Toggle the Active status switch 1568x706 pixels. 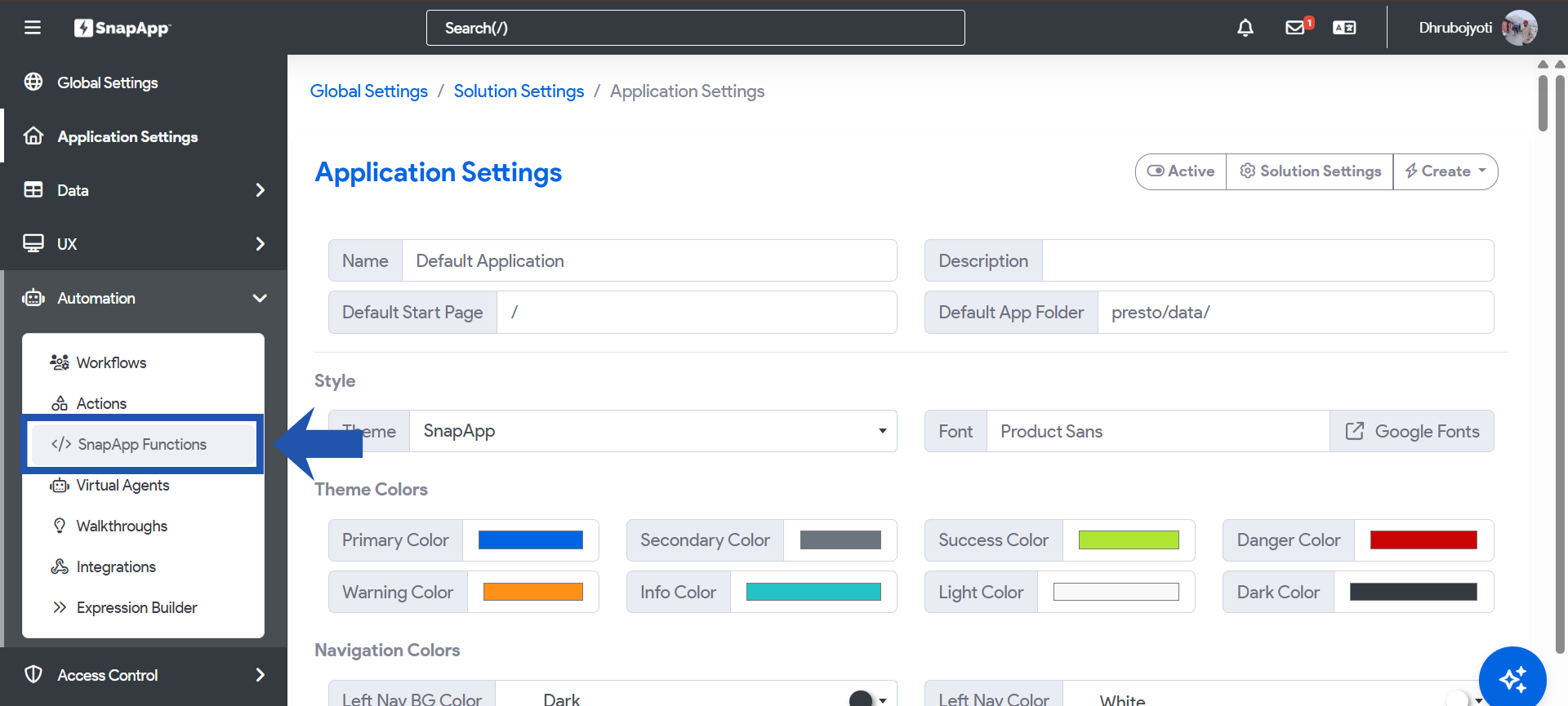[1156, 171]
